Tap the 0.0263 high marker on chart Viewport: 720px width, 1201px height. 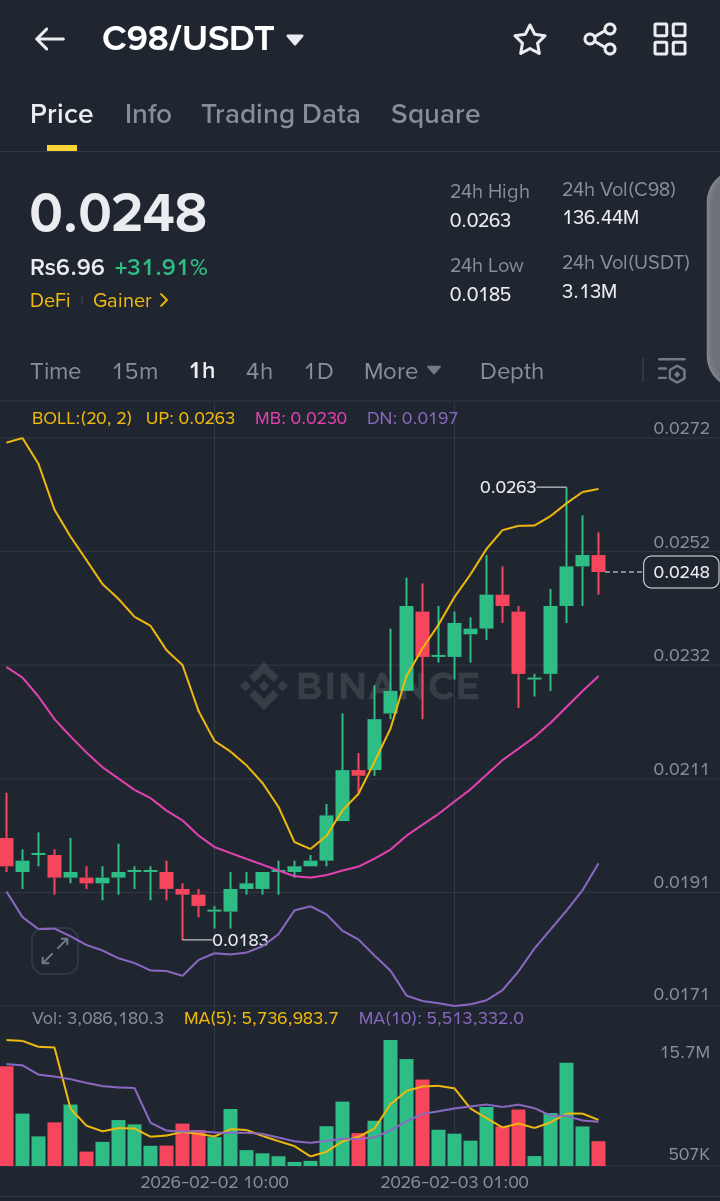(508, 487)
